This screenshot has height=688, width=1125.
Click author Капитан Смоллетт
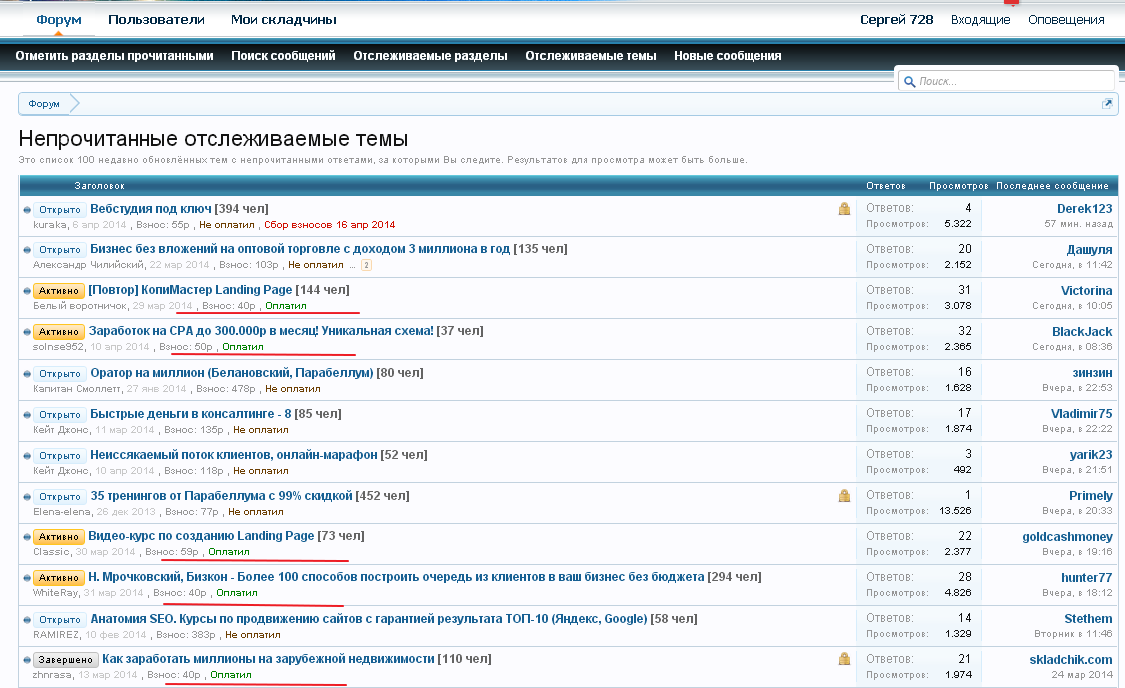pos(77,389)
